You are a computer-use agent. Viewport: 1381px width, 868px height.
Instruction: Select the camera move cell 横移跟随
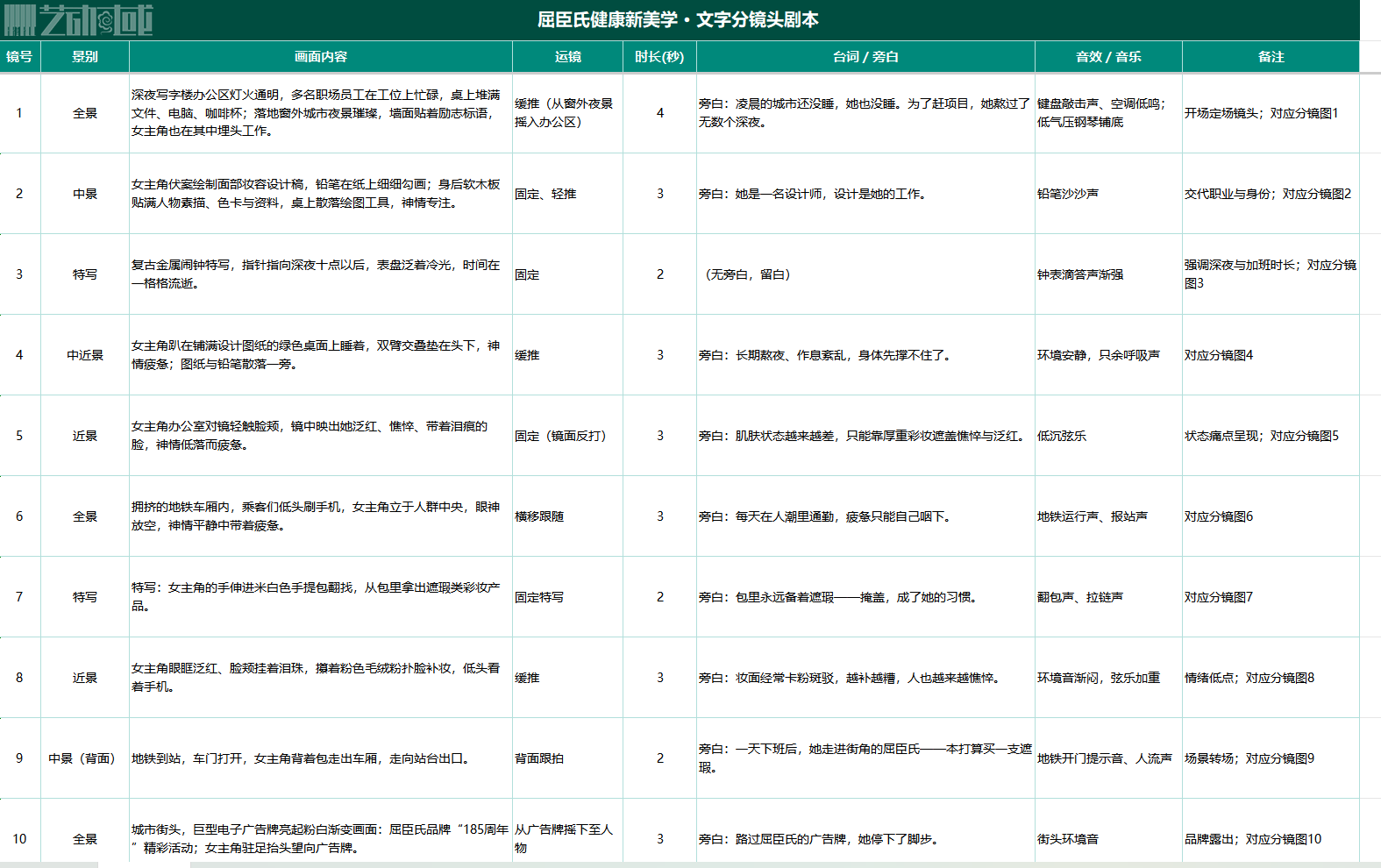point(568,516)
